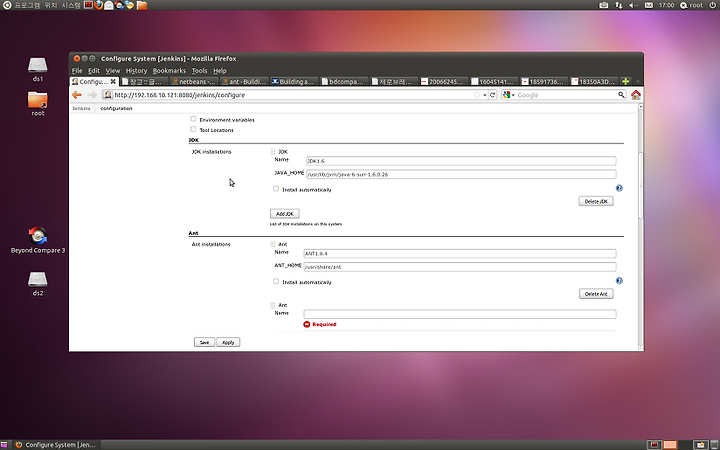Open the Firefox home page icon
The height and width of the screenshot is (450, 720).
(x=636, y=95)
